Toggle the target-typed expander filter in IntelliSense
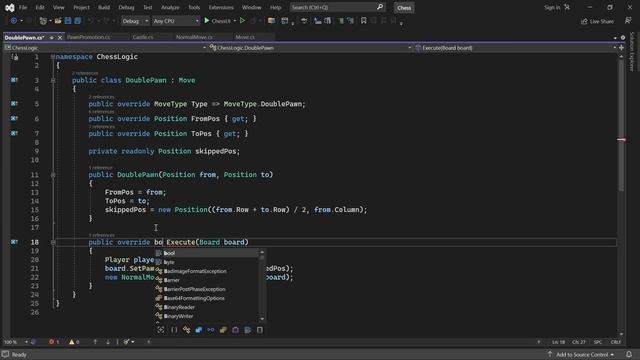This screenshot has width=640, height=360. [161, 330]
